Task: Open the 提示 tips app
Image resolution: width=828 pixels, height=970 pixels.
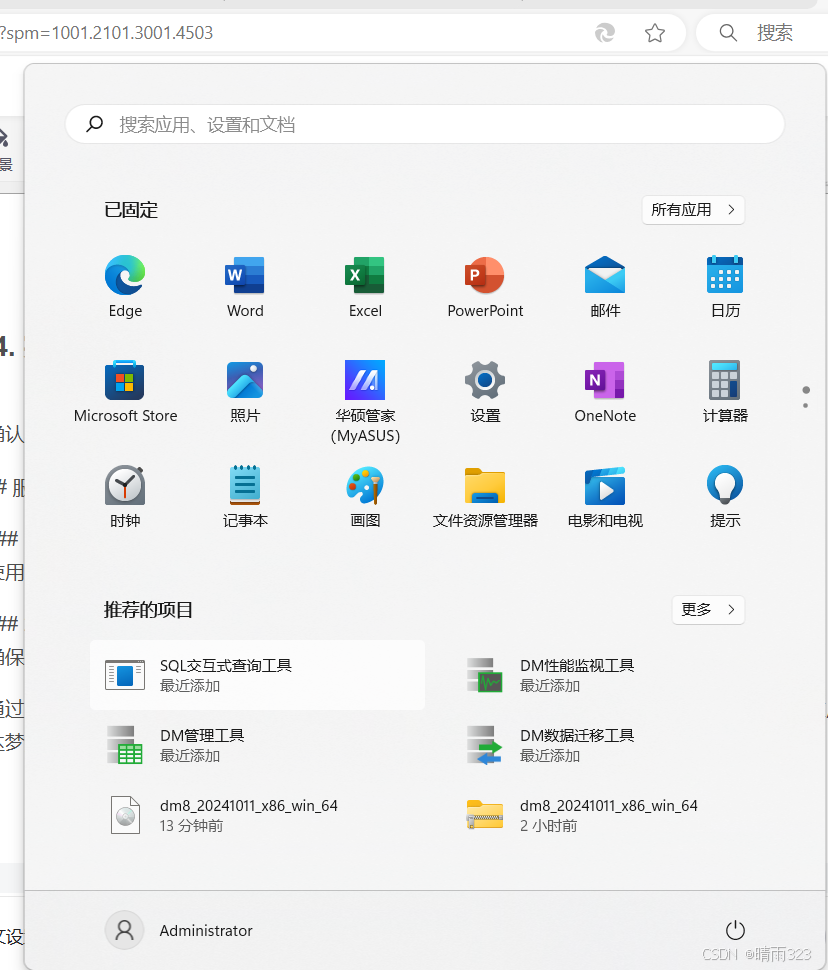Action: tap(725, 497)
